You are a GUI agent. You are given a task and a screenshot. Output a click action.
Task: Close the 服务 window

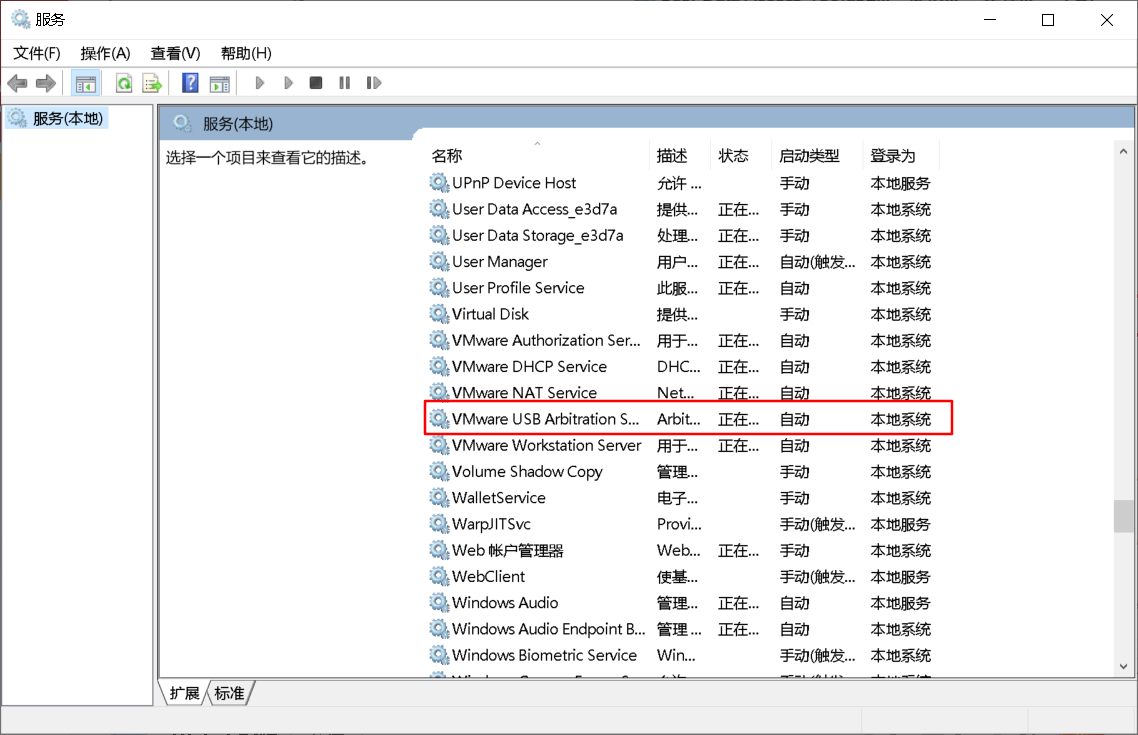[x=1107, y=20]
